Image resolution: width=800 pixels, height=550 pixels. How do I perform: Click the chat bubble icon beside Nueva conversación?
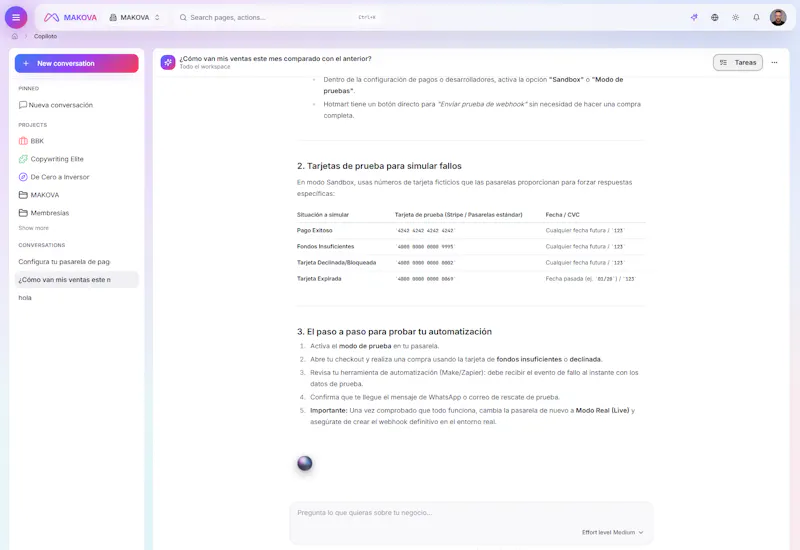(23, 105)
